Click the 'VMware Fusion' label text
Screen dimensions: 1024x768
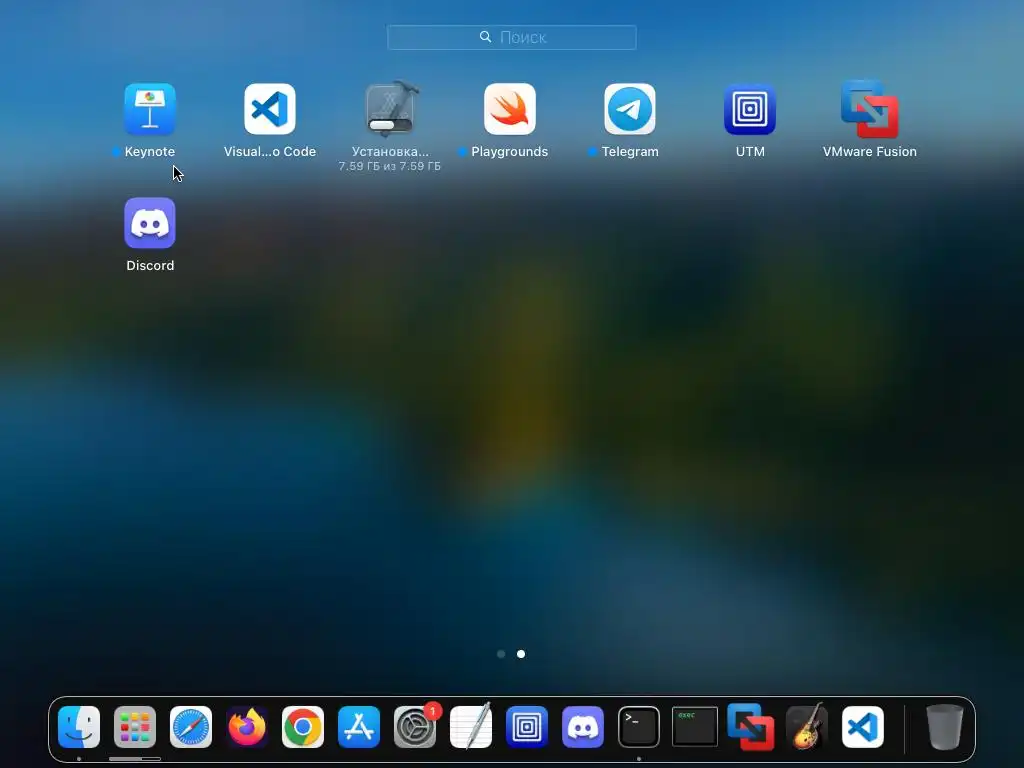click(870, 152)
